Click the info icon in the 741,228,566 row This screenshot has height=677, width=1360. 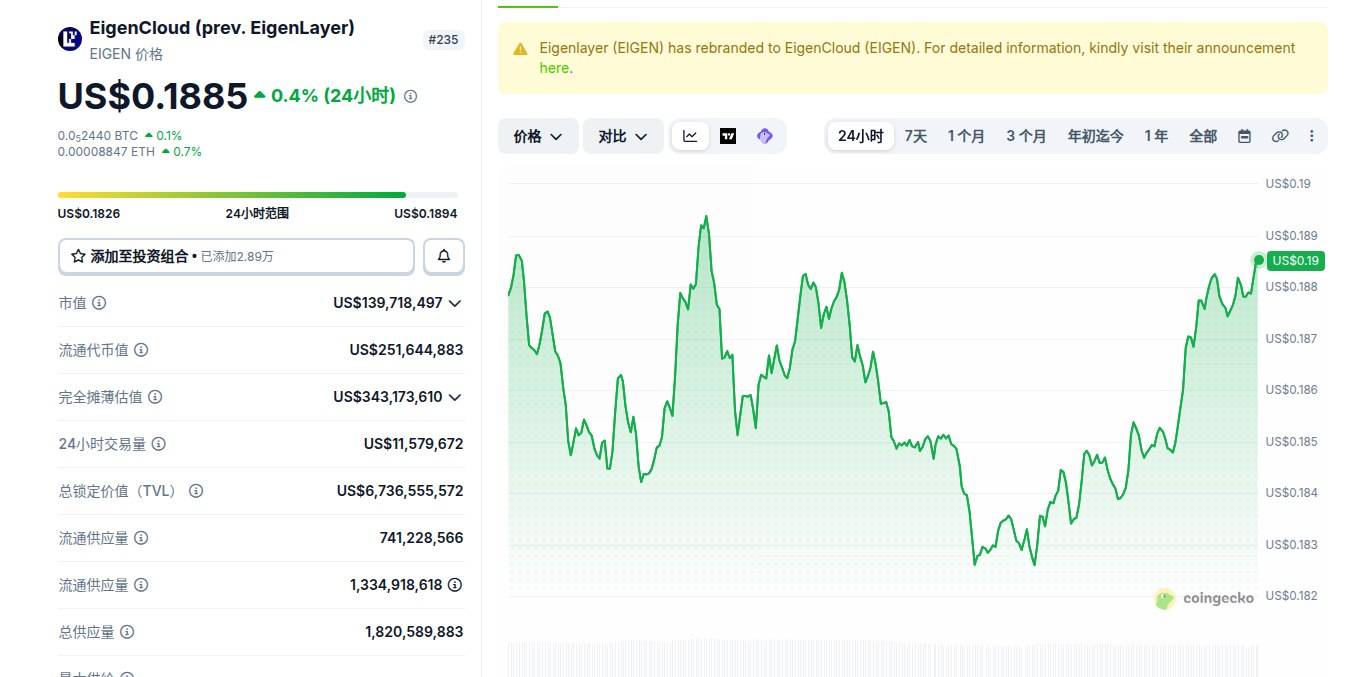click(x=141, y=538)
